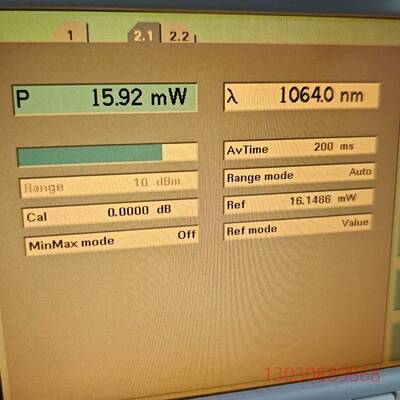Select the power reading P 15.92 mW field
The width and height of the screenshot is (400, 400).
(x=105, y=99)
